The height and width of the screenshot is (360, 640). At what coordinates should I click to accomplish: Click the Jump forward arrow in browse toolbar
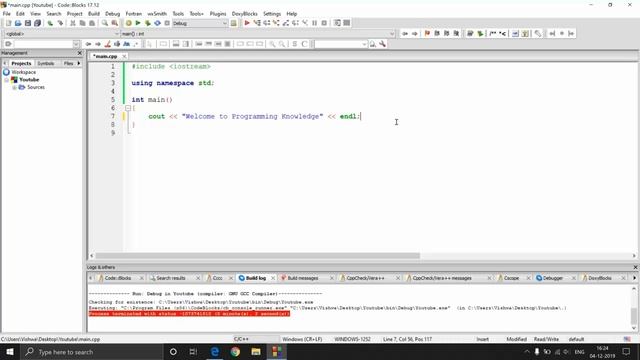tap(414, 33)
